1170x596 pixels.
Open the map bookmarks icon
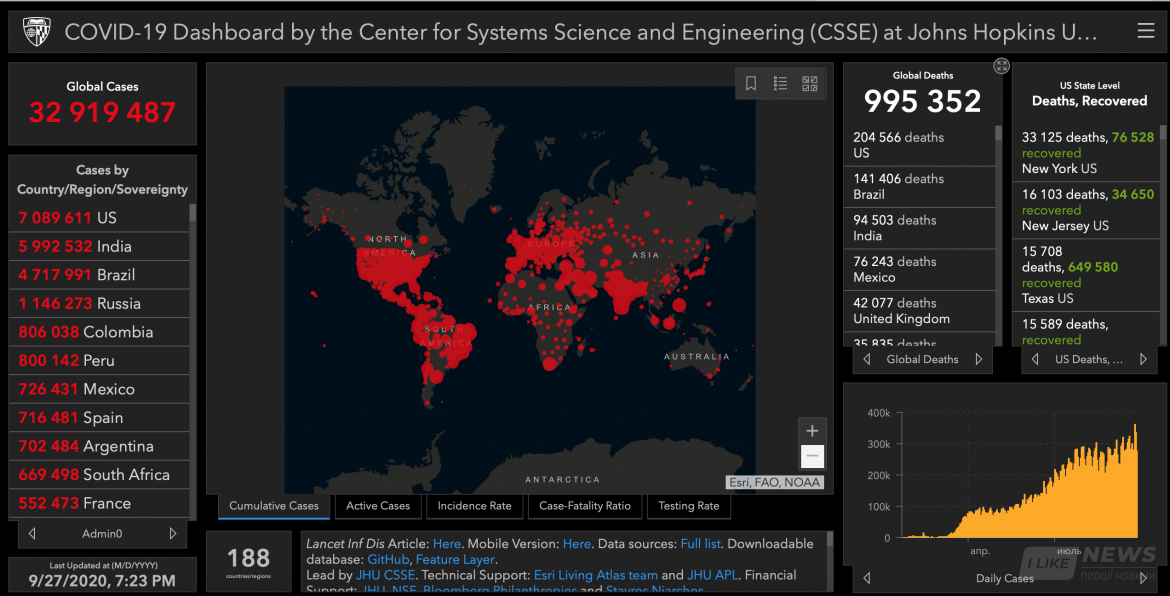[751, 84]
